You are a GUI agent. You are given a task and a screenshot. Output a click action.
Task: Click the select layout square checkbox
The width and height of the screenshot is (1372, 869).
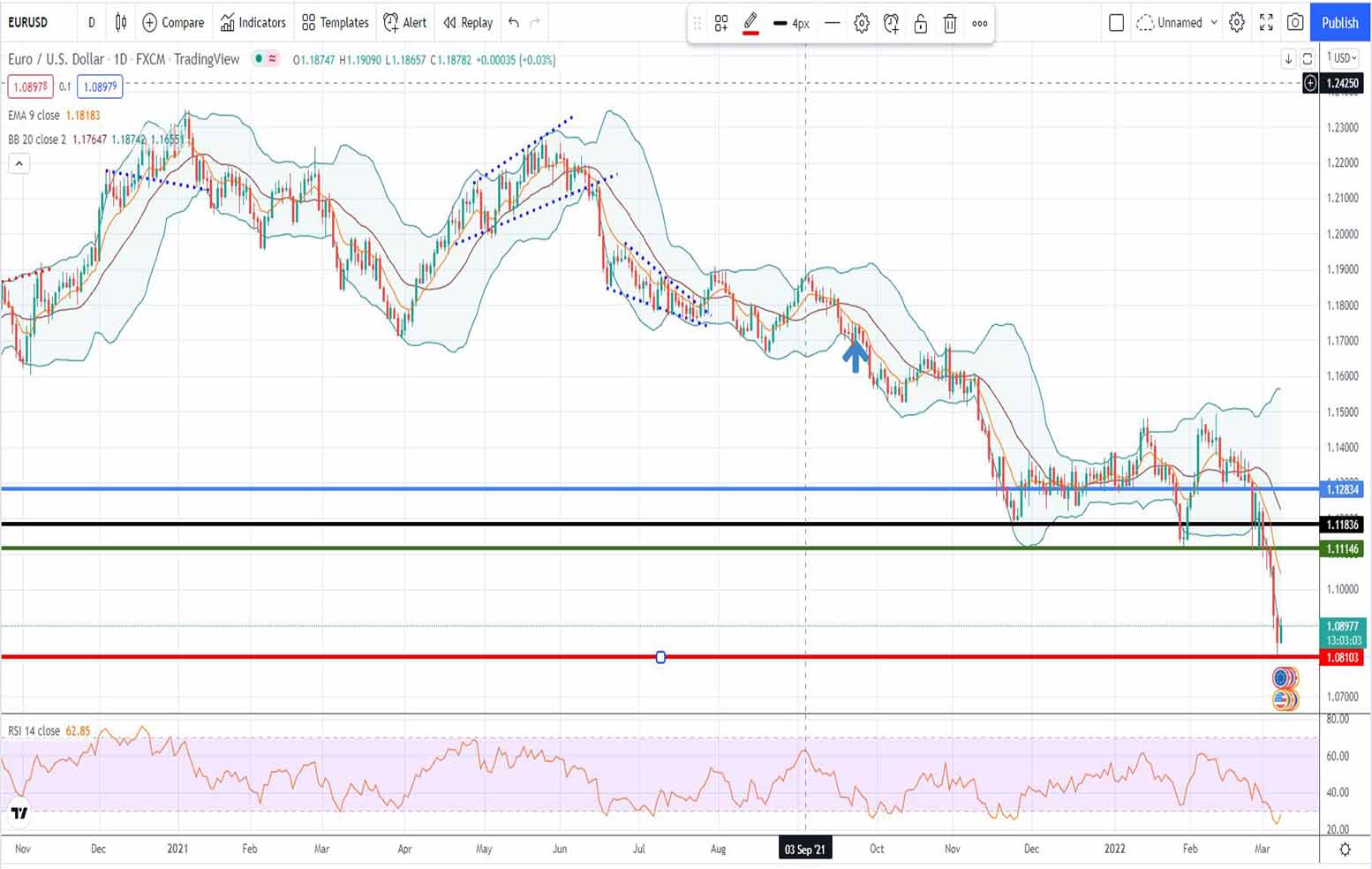click(x=1116, y=22)
